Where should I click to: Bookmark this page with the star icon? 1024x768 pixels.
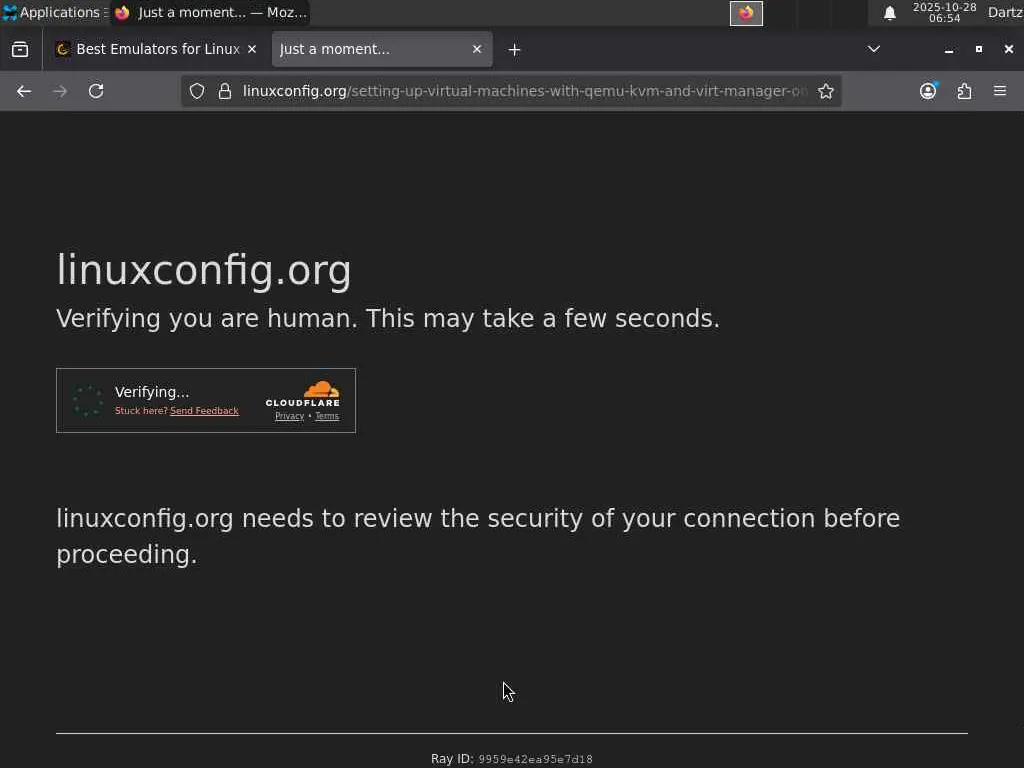(x=825, y=91)
